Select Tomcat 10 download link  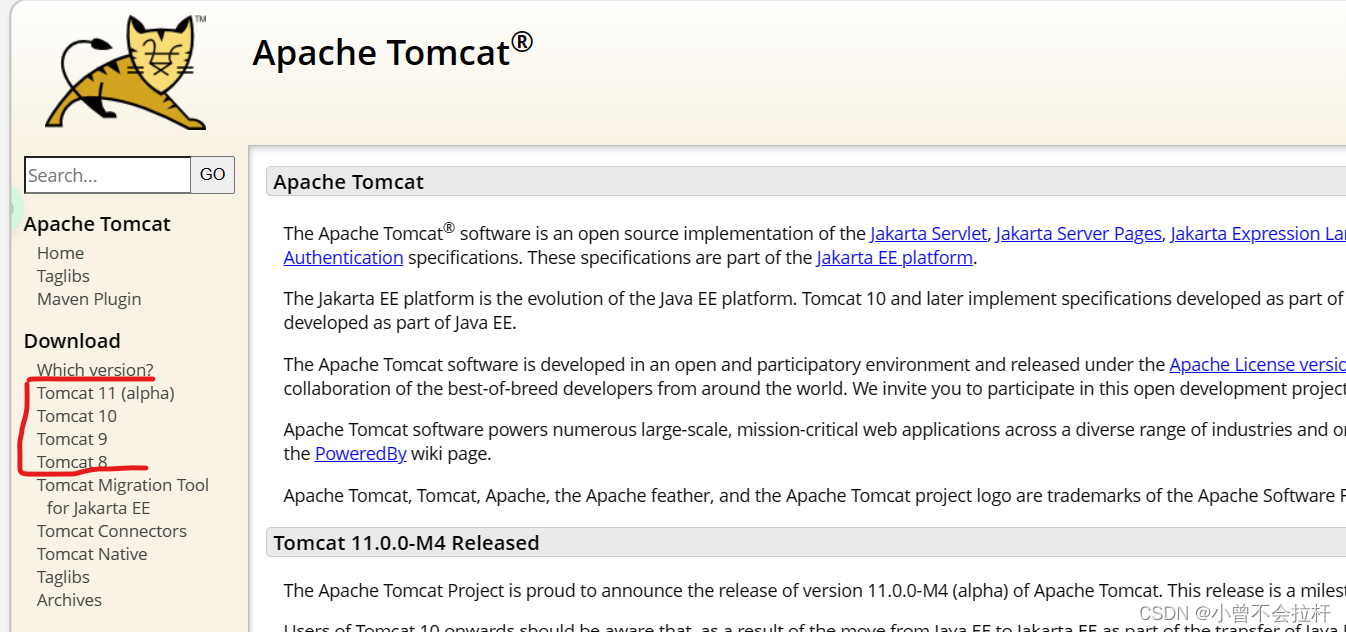pos(77,416)
